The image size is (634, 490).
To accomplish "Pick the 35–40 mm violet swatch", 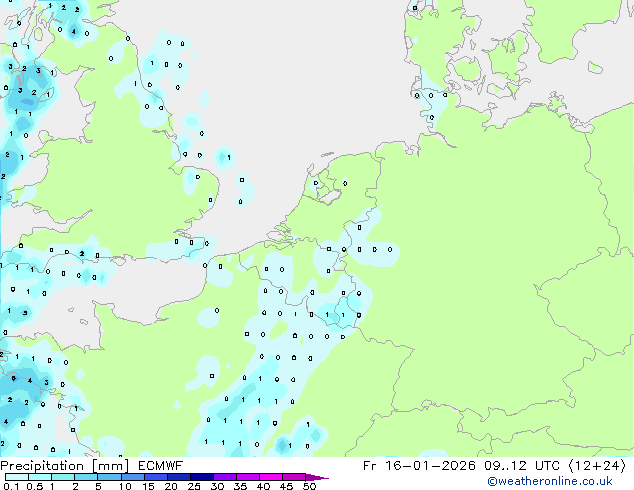I will point(247,477).
